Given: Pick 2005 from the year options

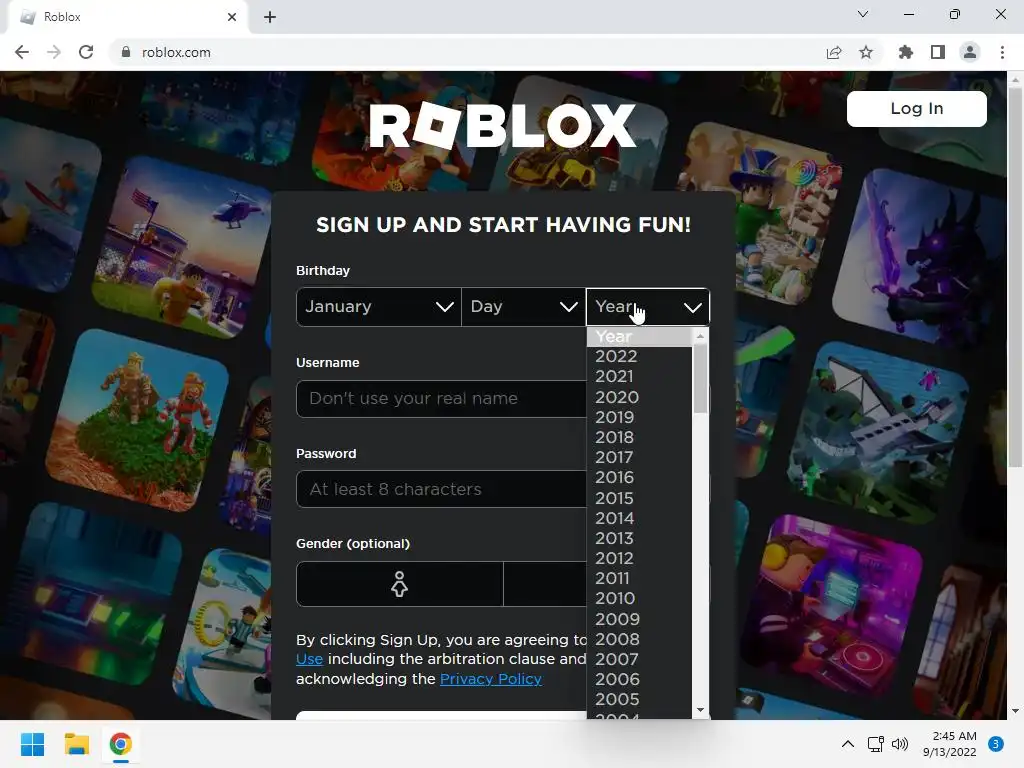Looking at the screenshot, I should coord(639,700).
